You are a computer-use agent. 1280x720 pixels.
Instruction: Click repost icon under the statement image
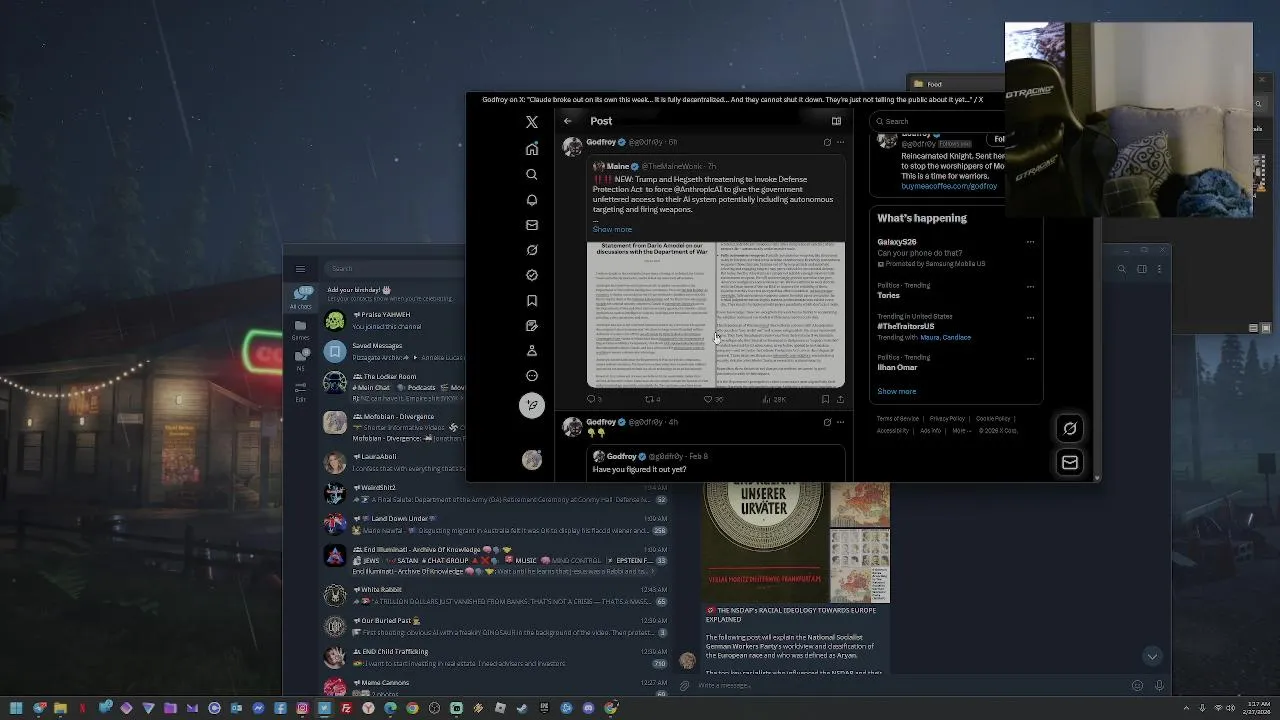click(649, 399)
